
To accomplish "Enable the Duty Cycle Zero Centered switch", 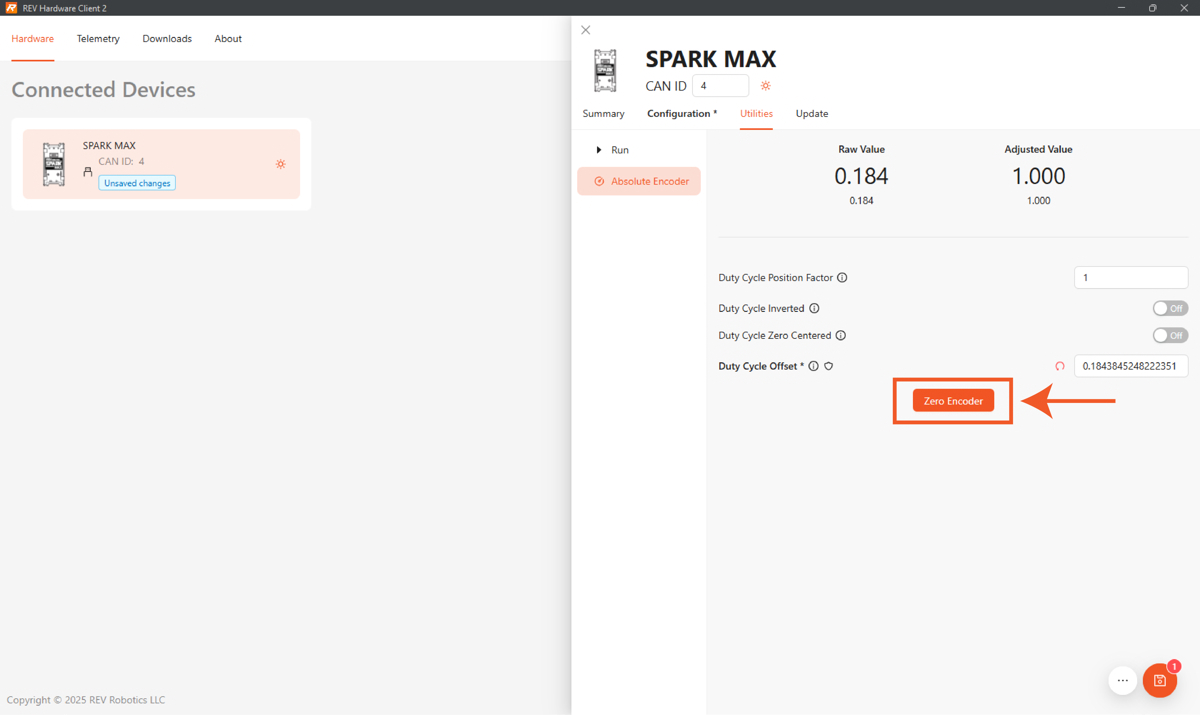I will (1169, 335).
